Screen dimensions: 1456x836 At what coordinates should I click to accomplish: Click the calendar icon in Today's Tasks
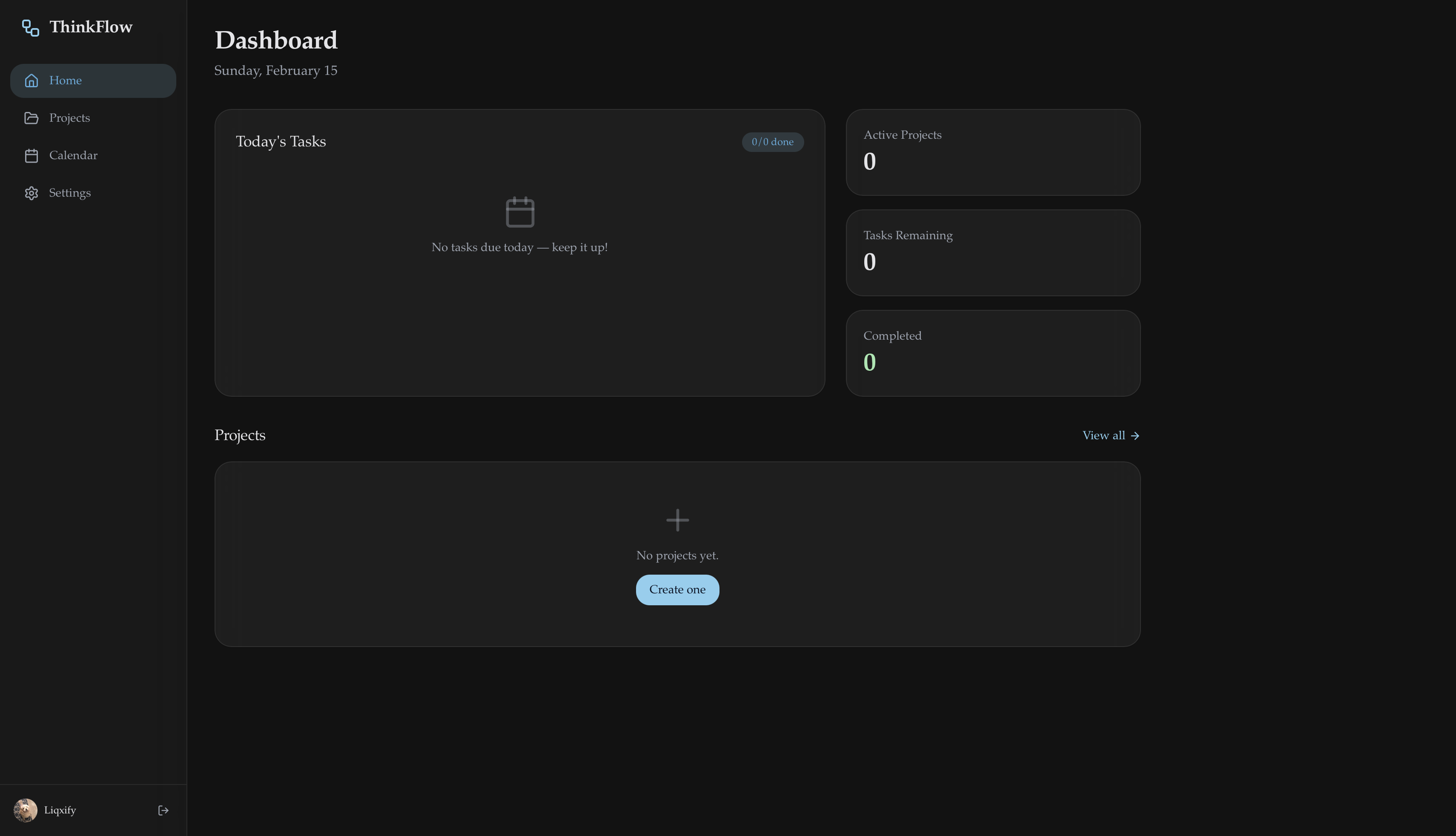coord(519,212)
